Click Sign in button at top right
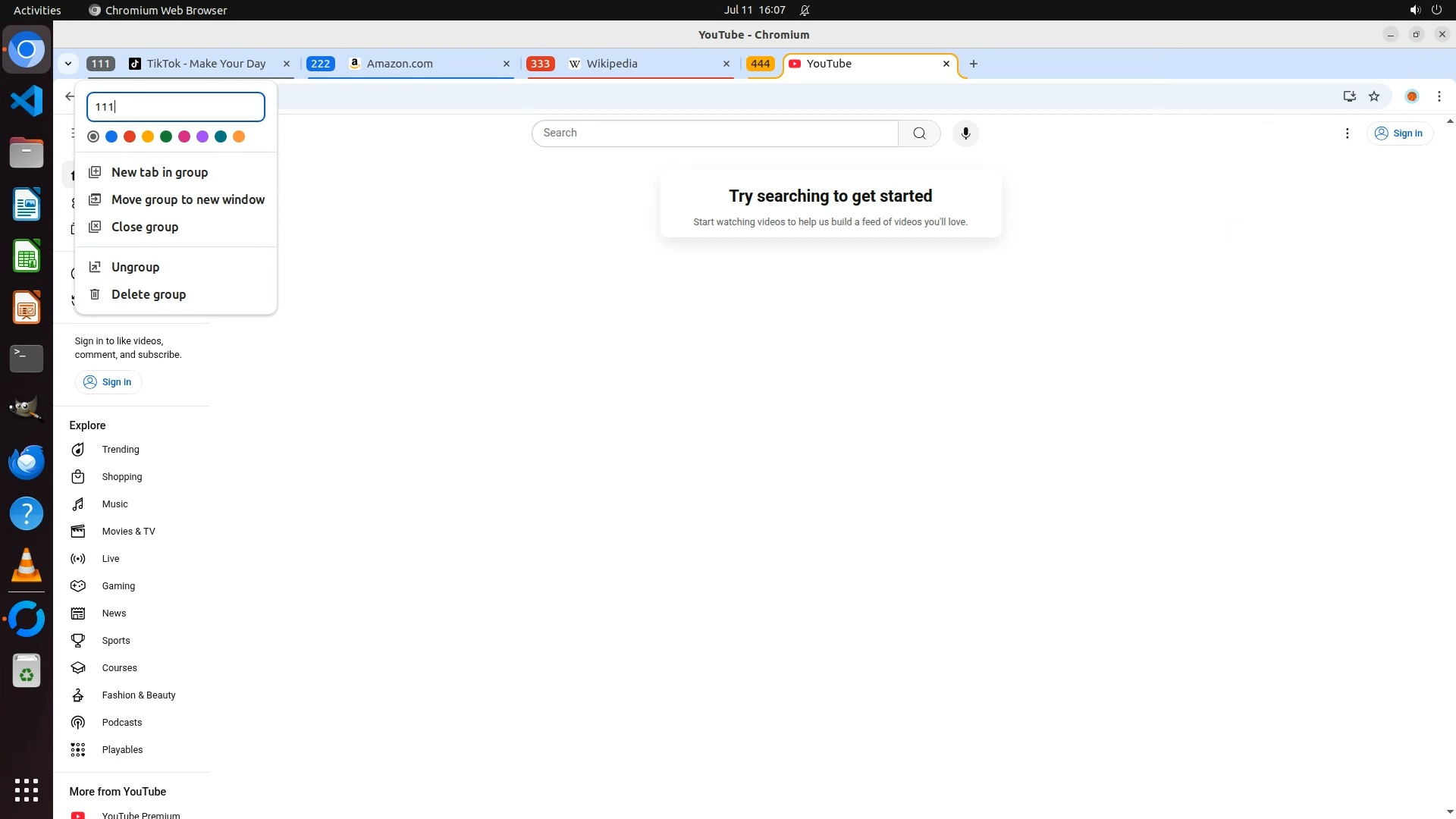 tap(1399, 133)
